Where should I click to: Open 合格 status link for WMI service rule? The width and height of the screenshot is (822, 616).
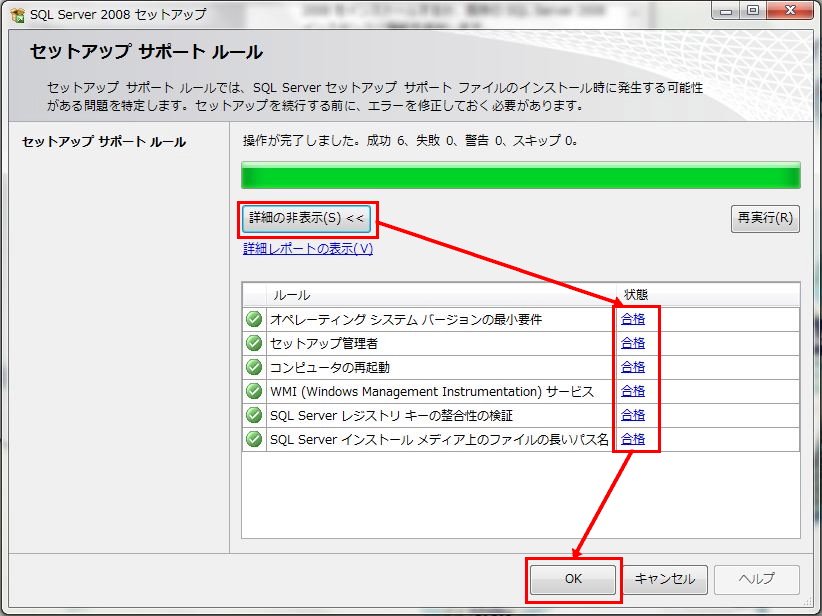[x=633, y=391]
